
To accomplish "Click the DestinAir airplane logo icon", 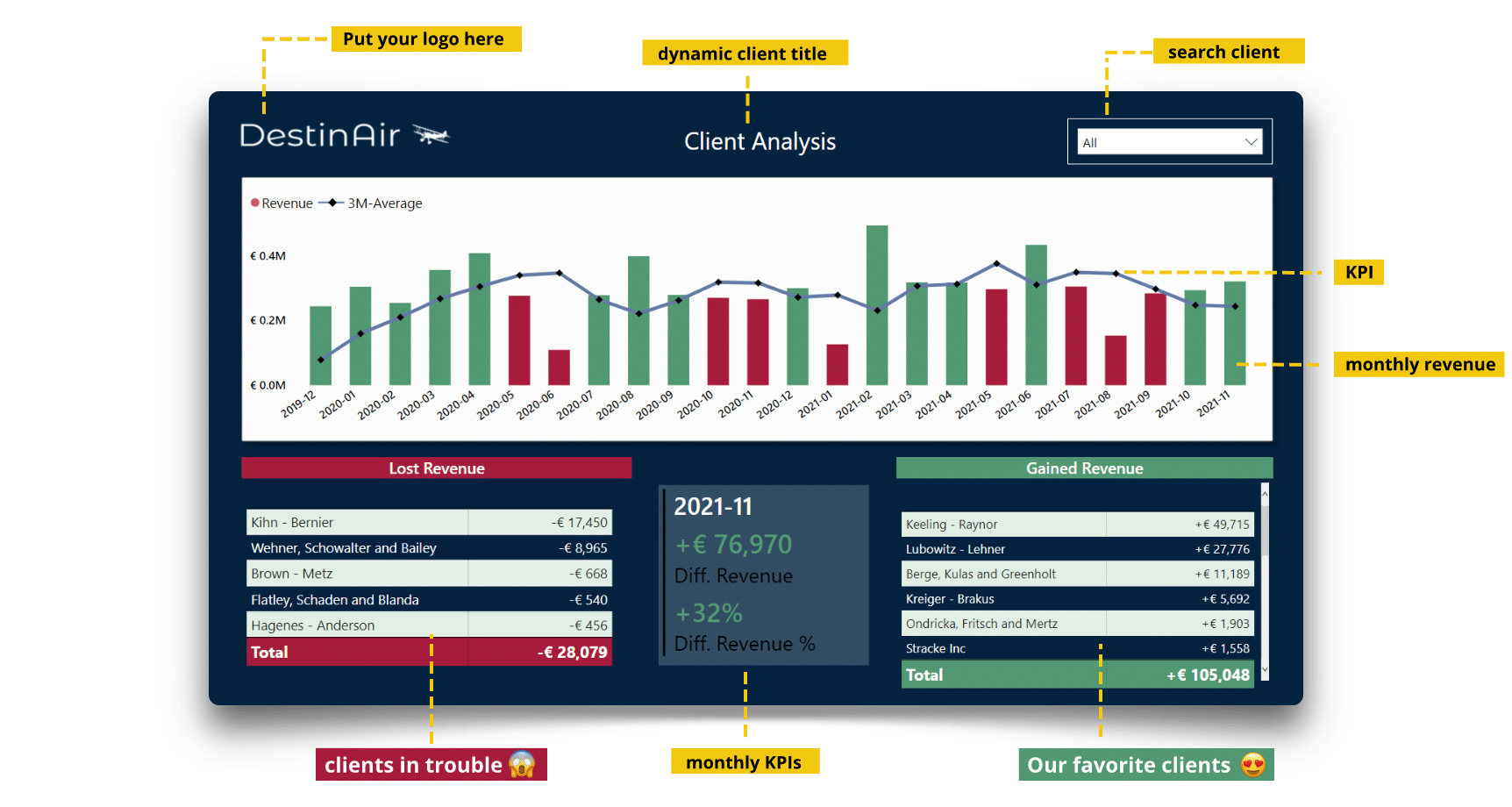I will pos(431,135).
